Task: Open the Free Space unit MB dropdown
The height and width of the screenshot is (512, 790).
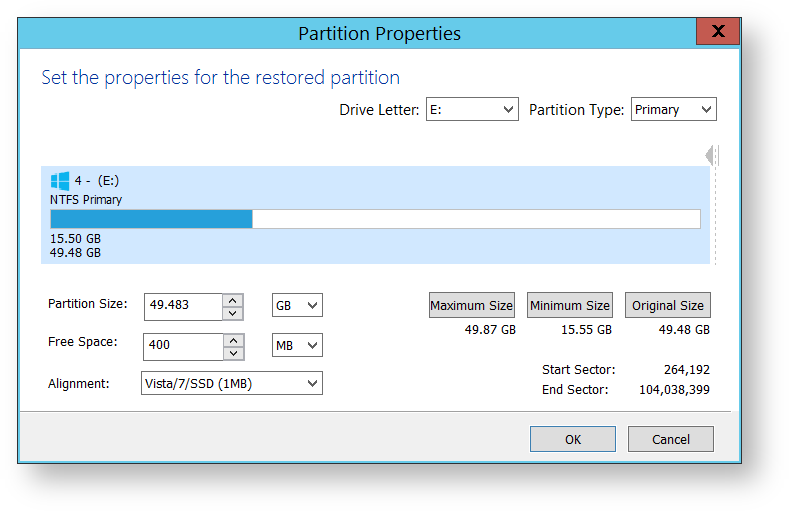Action: (x=297, y=345)
